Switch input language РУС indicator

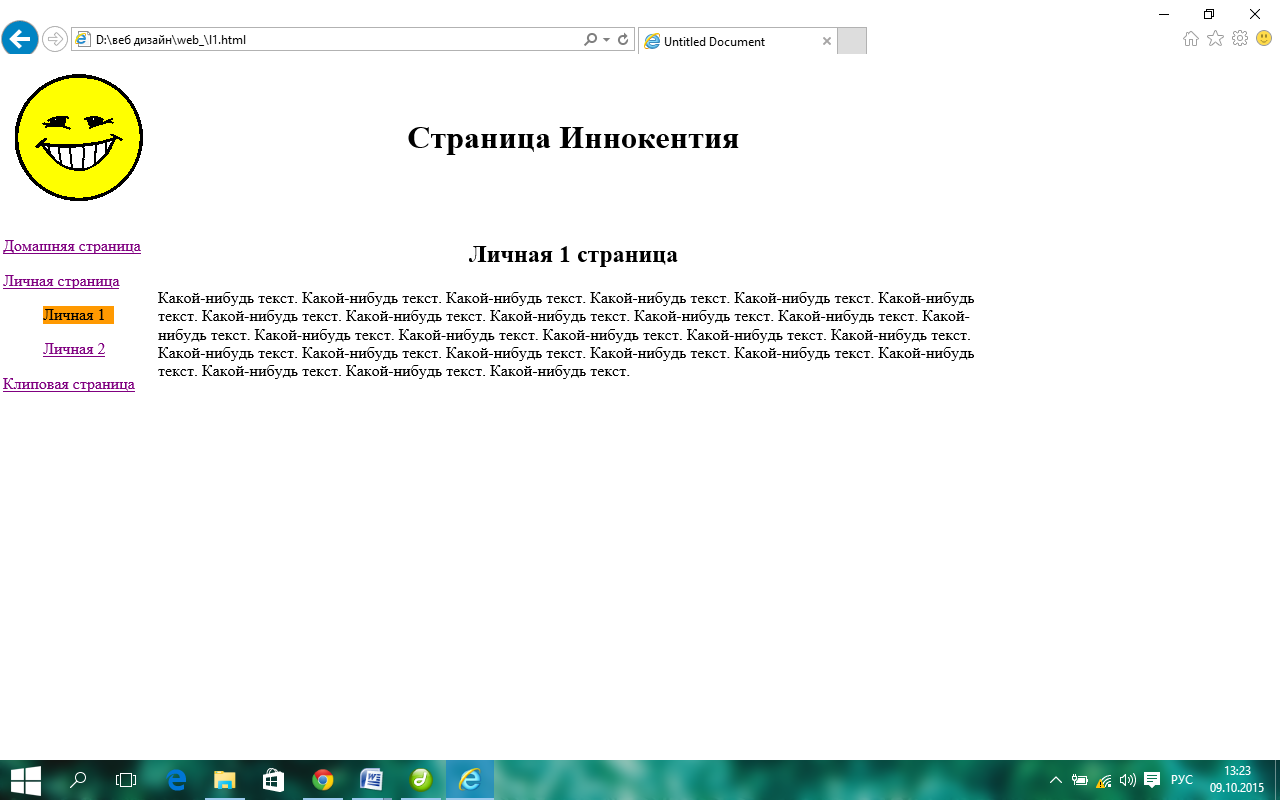1182,780
